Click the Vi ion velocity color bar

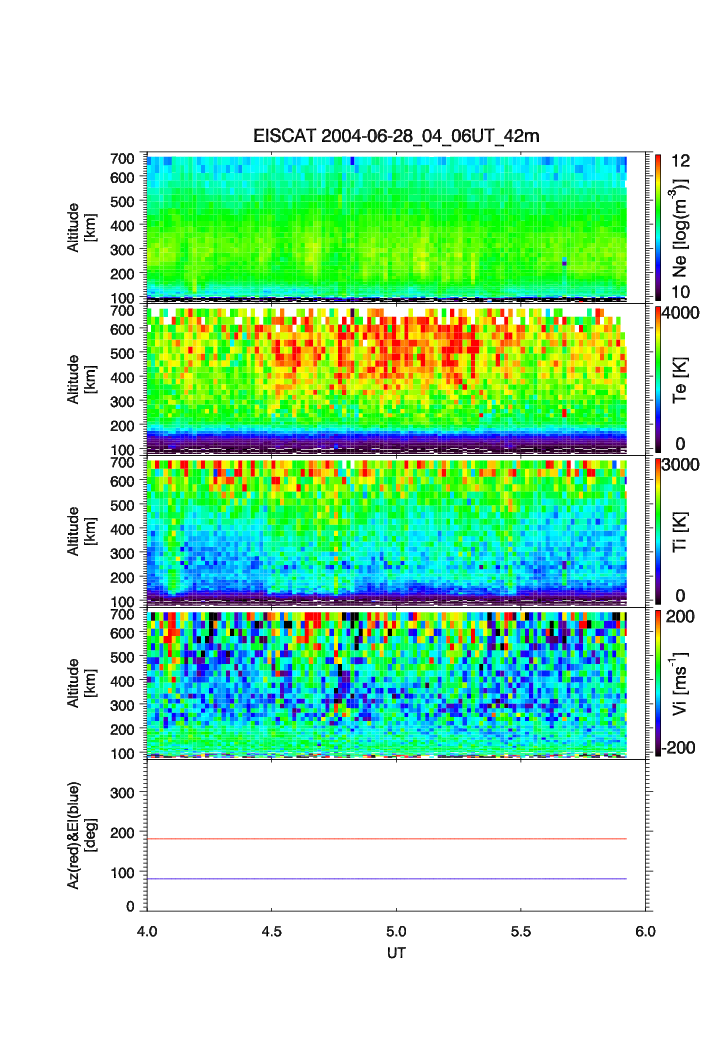[x=659, y=682]
